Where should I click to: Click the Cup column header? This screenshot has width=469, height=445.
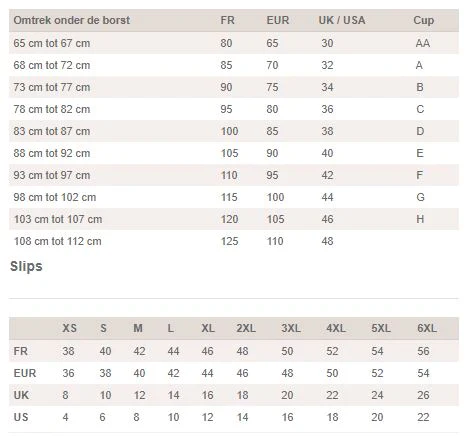tap(424, 20)
